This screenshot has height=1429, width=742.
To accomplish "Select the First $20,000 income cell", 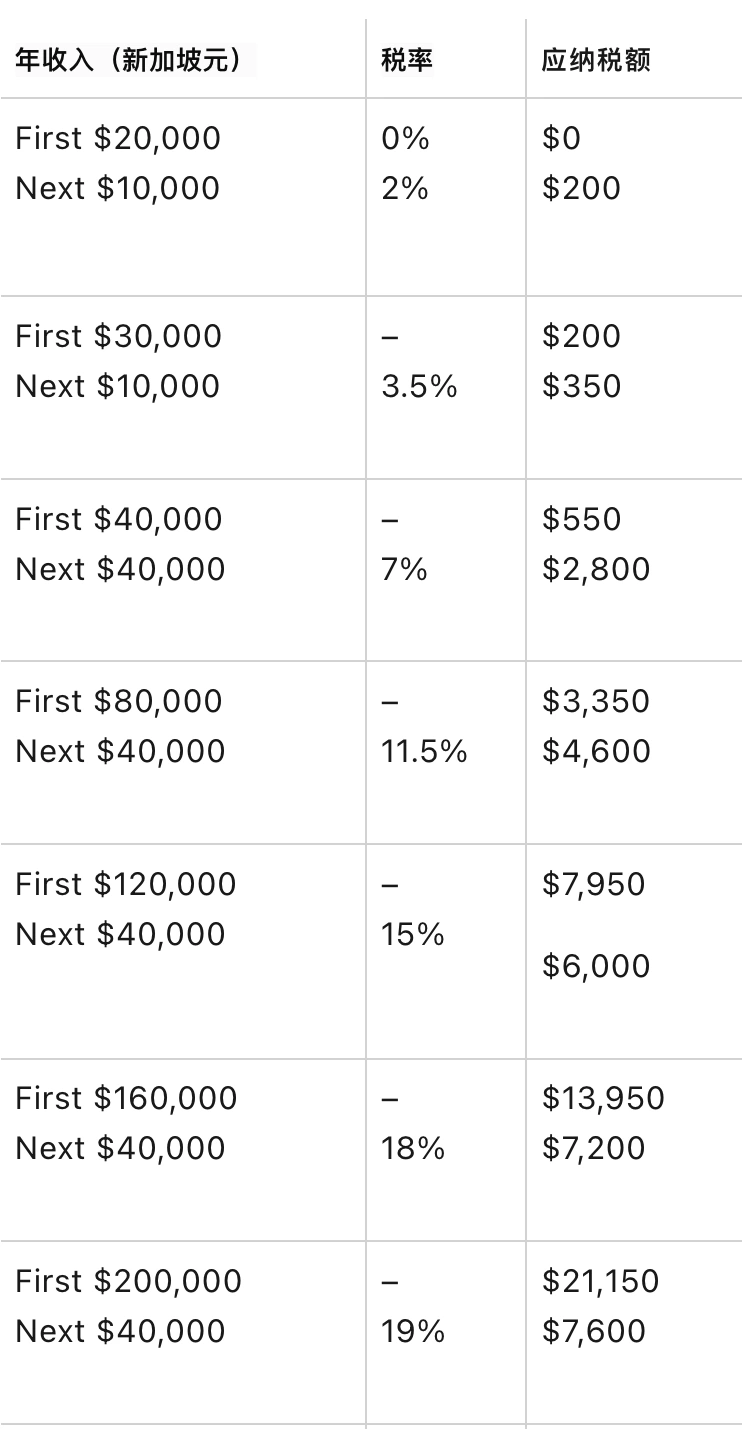I will click(x=118, y=138).
